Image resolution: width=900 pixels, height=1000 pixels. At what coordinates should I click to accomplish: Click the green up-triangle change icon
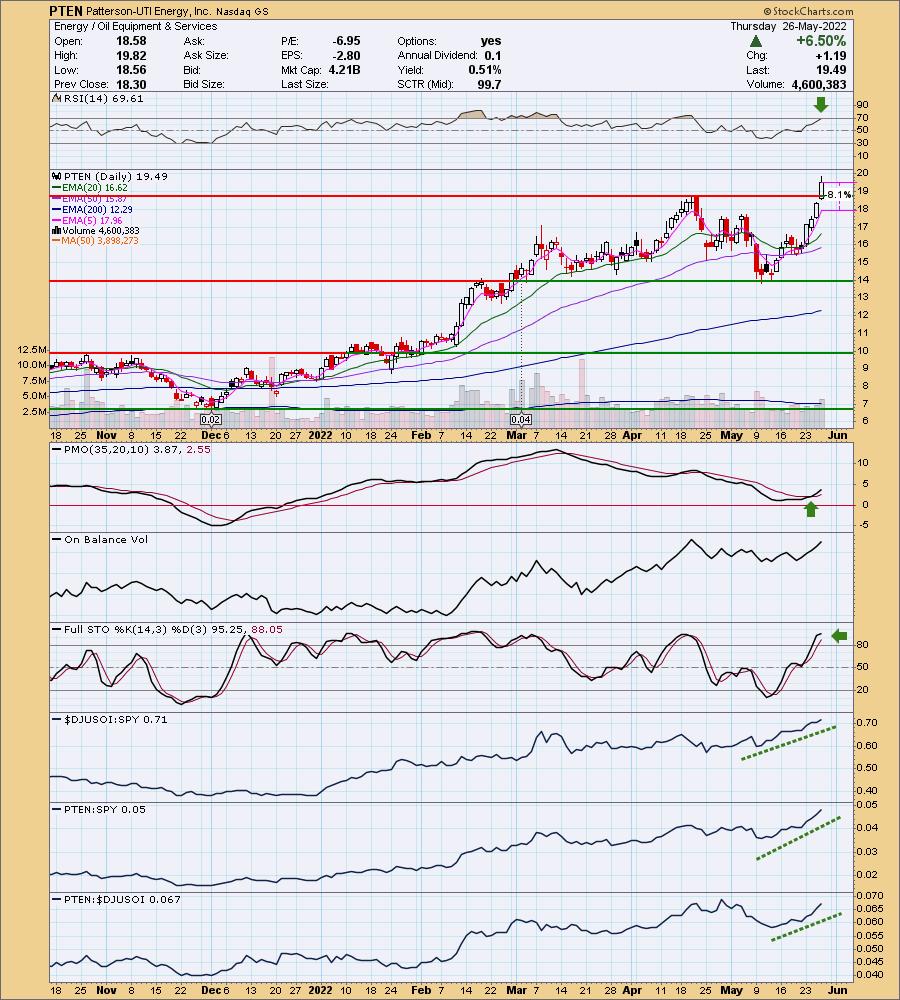coord(756,41)
